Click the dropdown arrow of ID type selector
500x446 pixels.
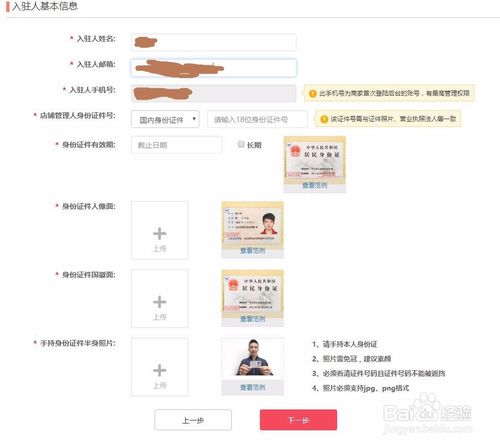(194, 119)
